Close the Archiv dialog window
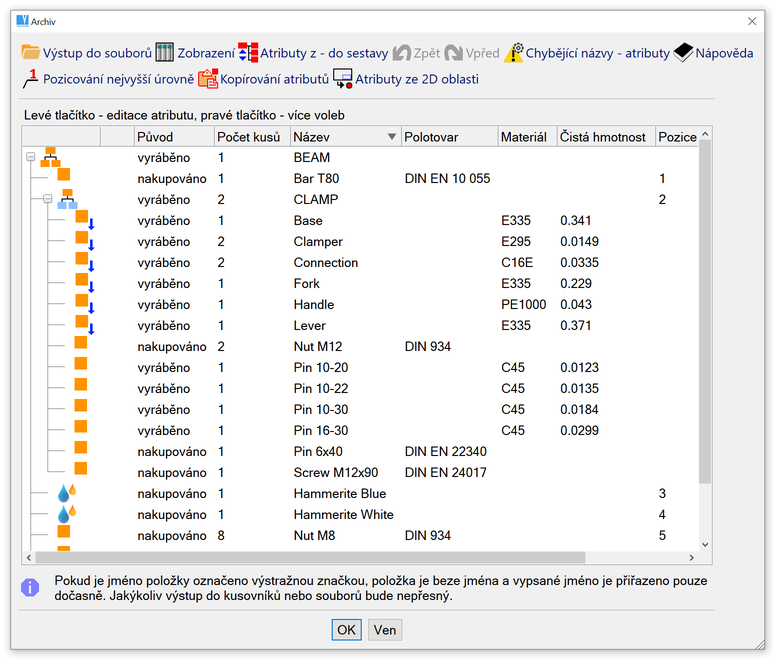The width and height of the screenshot is (776, 659). point(752,20)
